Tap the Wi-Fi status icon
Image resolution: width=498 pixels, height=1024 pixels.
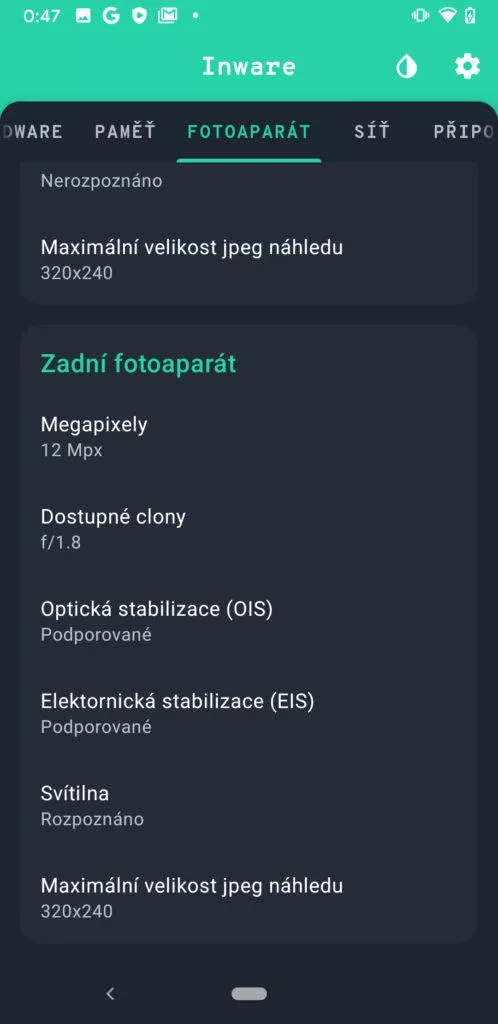[447, 16]
